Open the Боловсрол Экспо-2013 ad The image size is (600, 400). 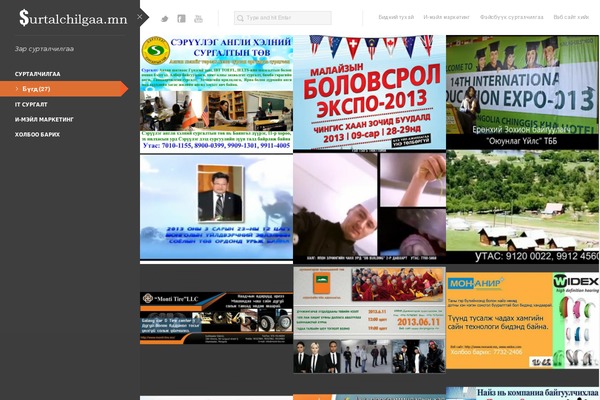(x=369, y=93)
